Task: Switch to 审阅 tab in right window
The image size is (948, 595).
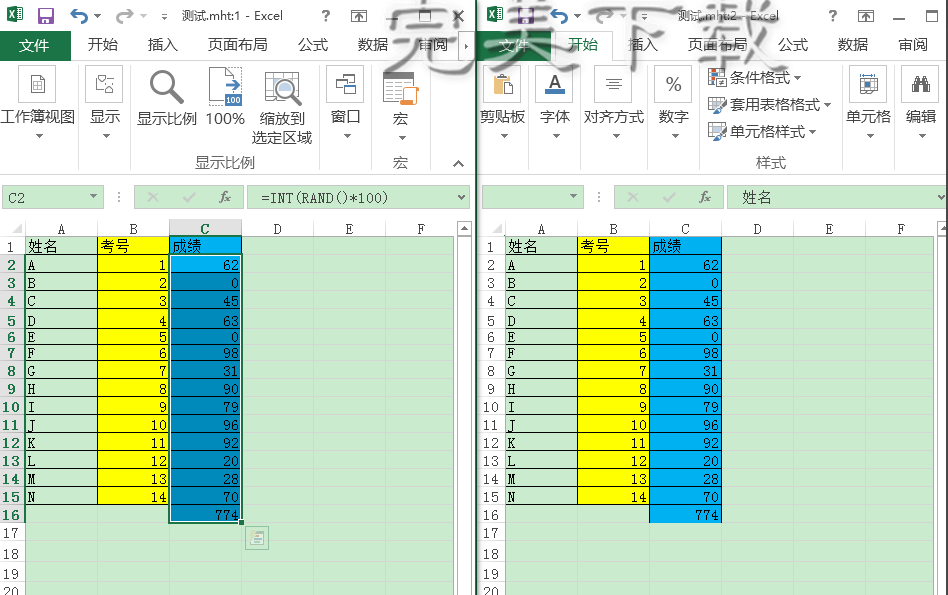Action: (913, 45)
